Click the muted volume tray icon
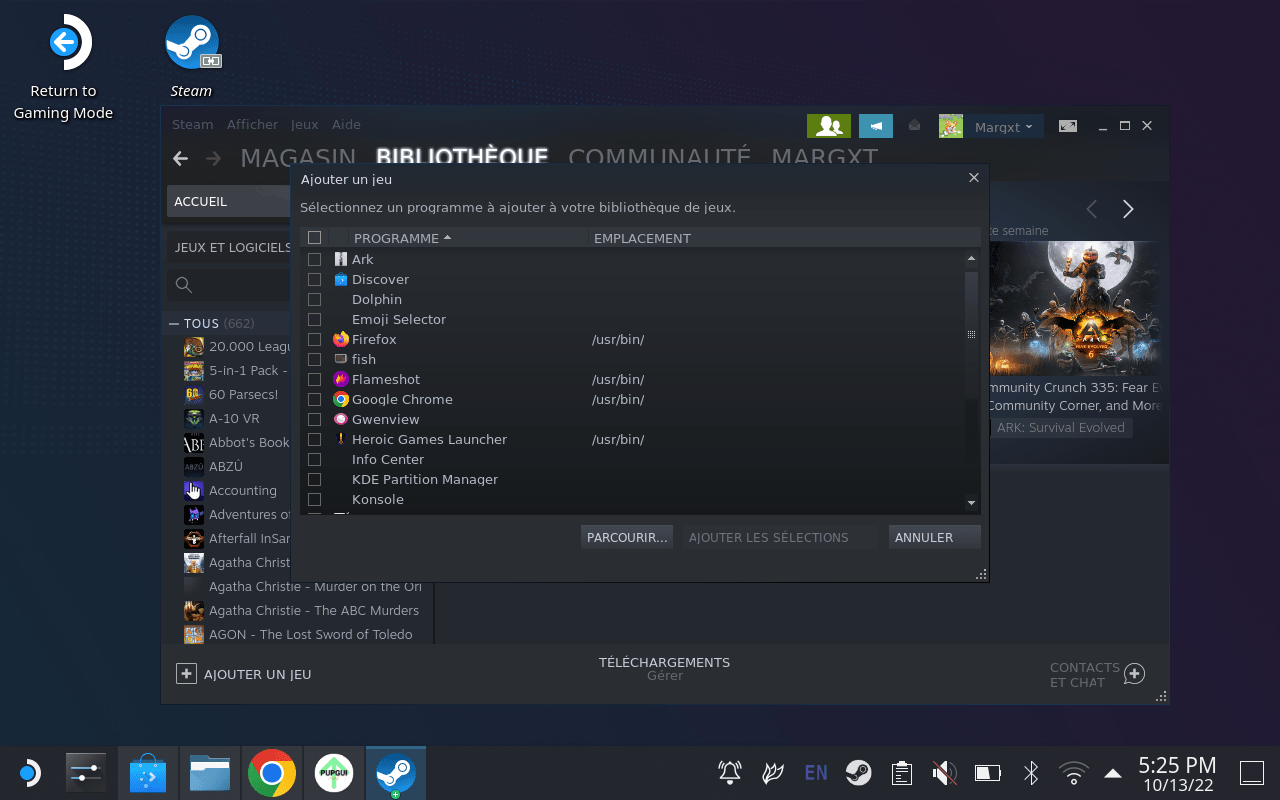This screenshot has height=800, width=1280. [944, 773]
